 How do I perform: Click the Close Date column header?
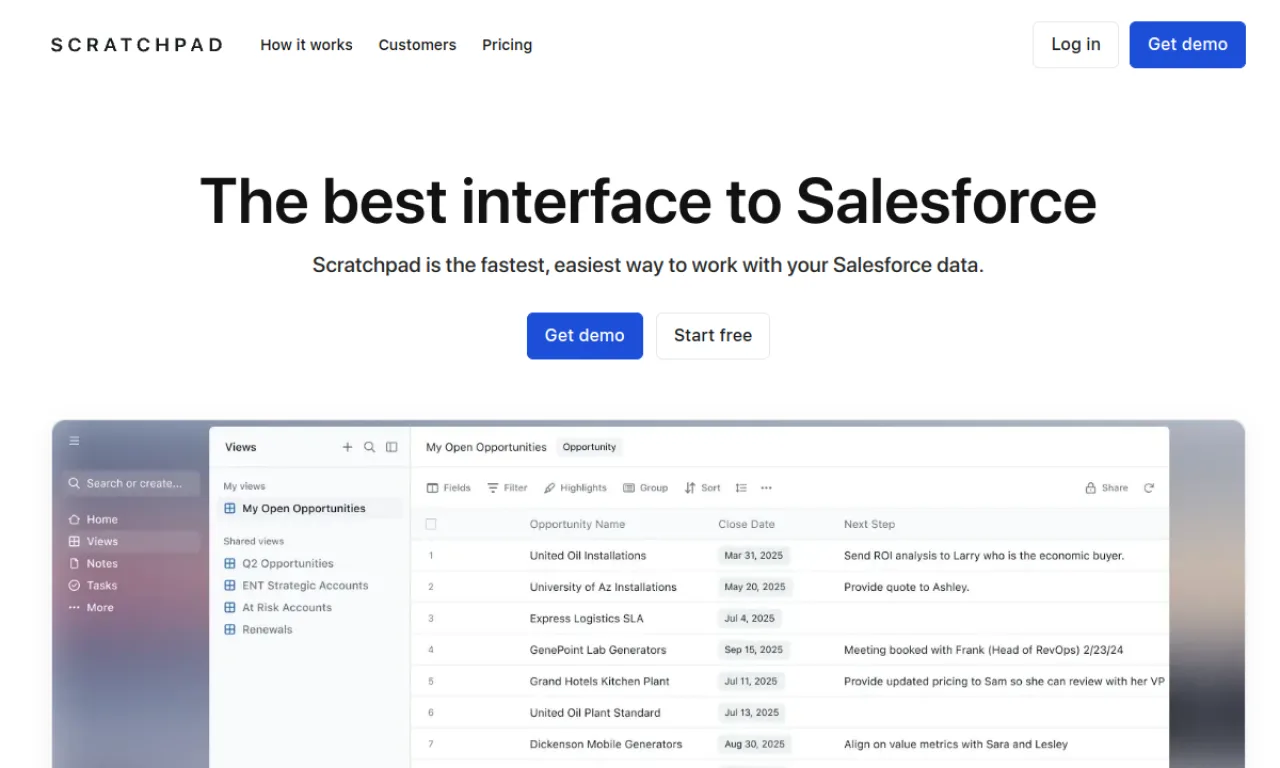(746, 524)
